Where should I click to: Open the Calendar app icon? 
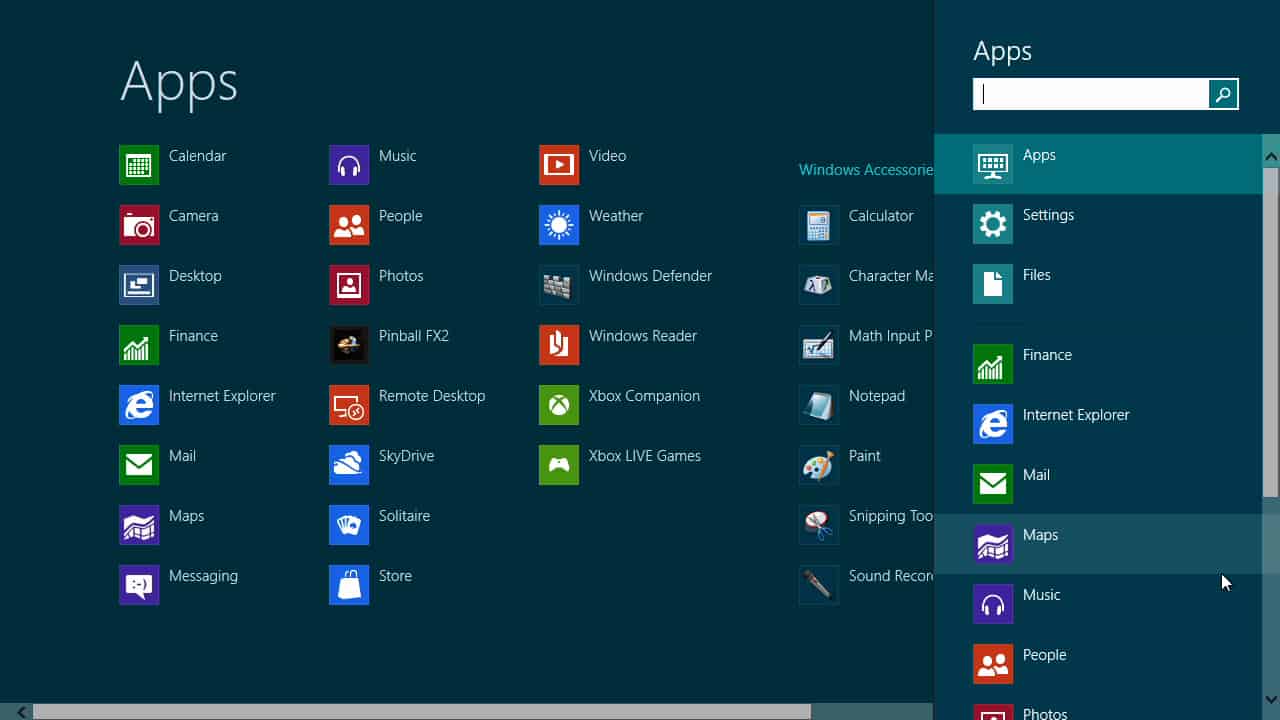(x=139, y=165)
